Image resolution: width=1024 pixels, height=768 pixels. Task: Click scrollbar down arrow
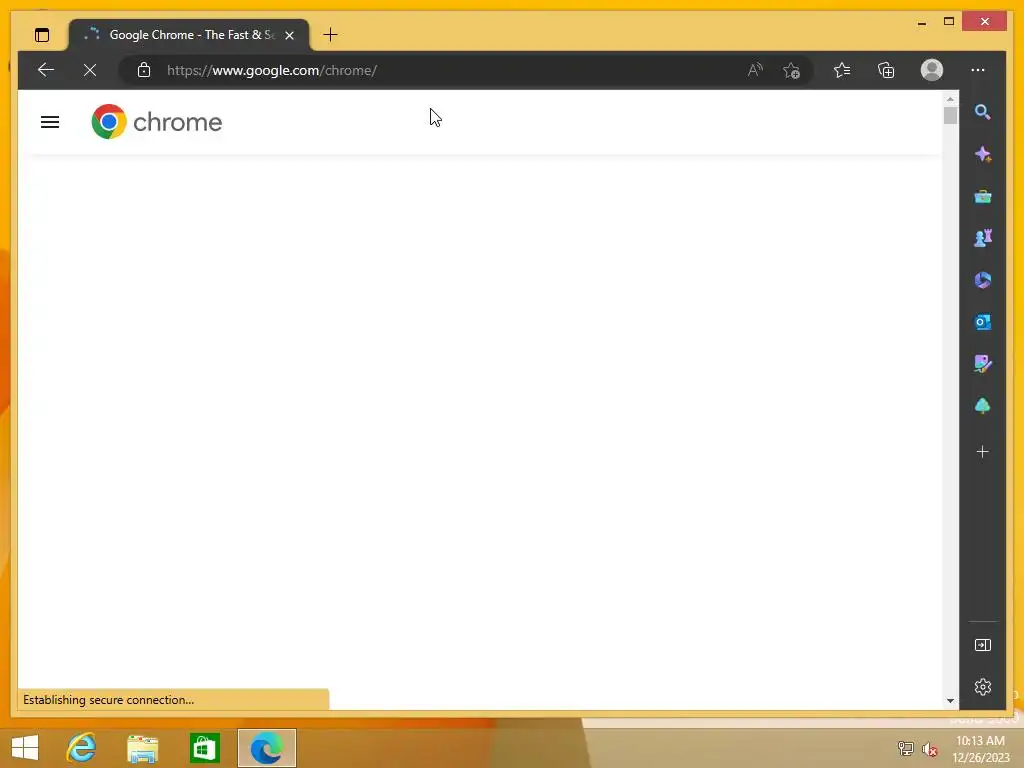pos(950,701)
